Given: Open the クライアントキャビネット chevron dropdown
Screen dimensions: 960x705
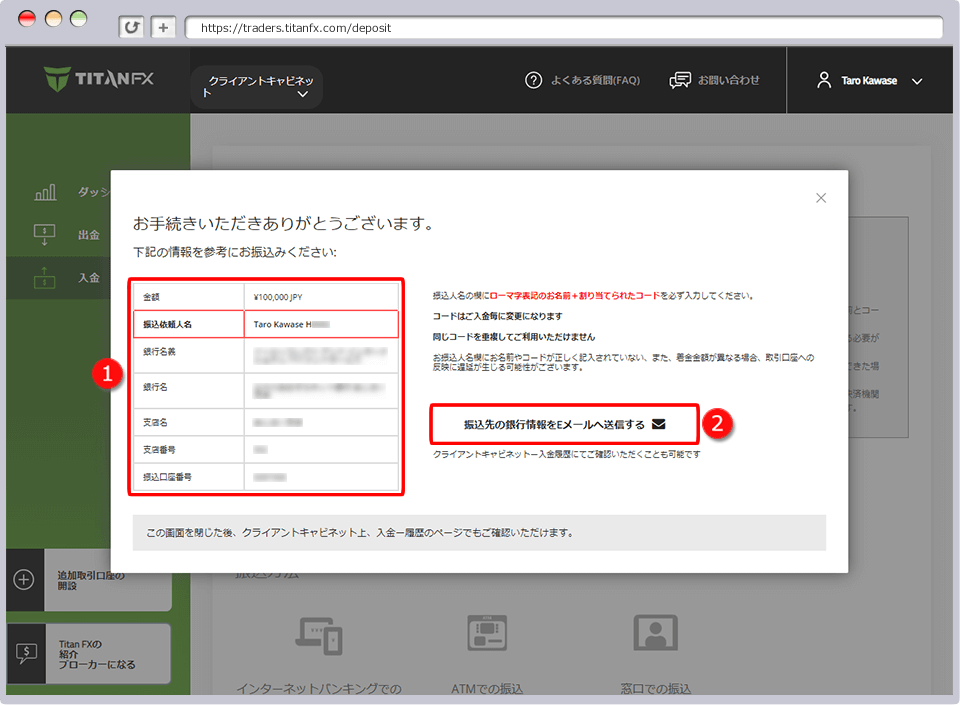Looking at the screenshot, I should [302, 93].
